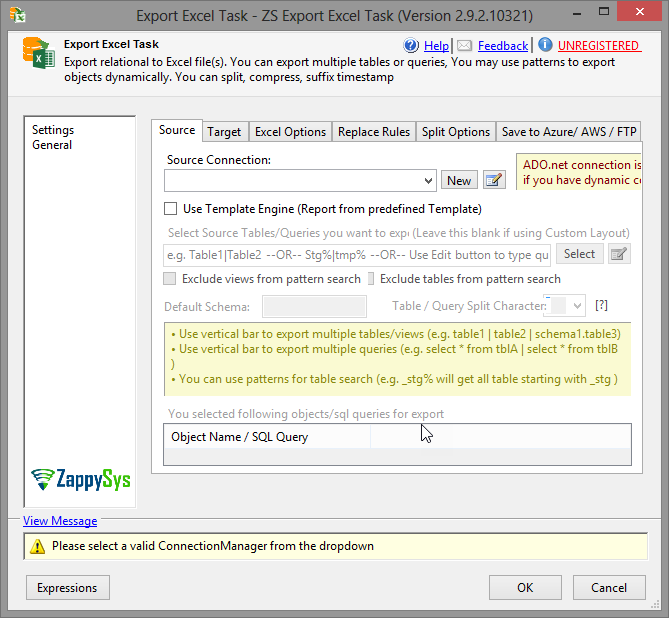Close the Export Excel Task window
Screen dimensions: 669x618
[x=639, y=12]
